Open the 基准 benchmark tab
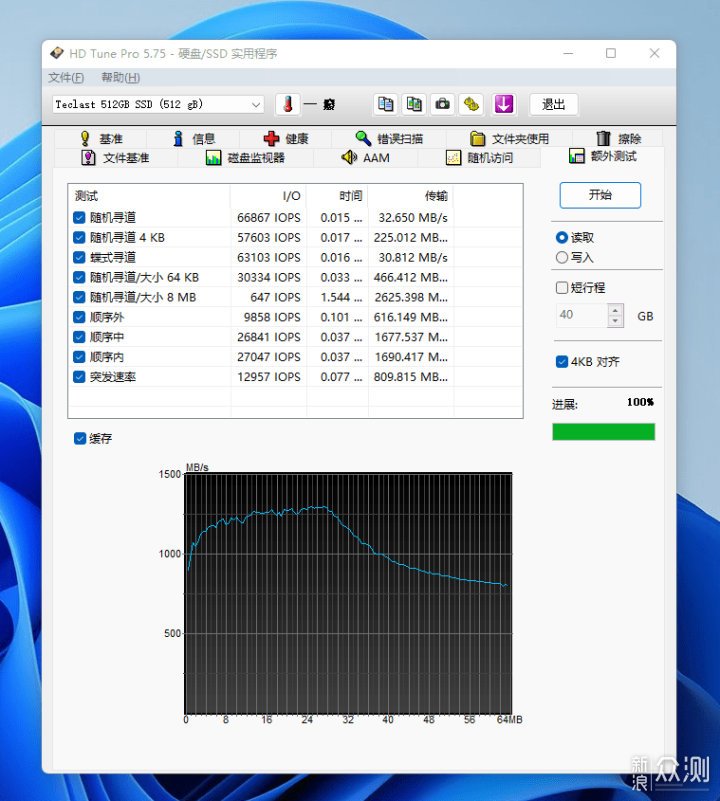 click(101, 138)
